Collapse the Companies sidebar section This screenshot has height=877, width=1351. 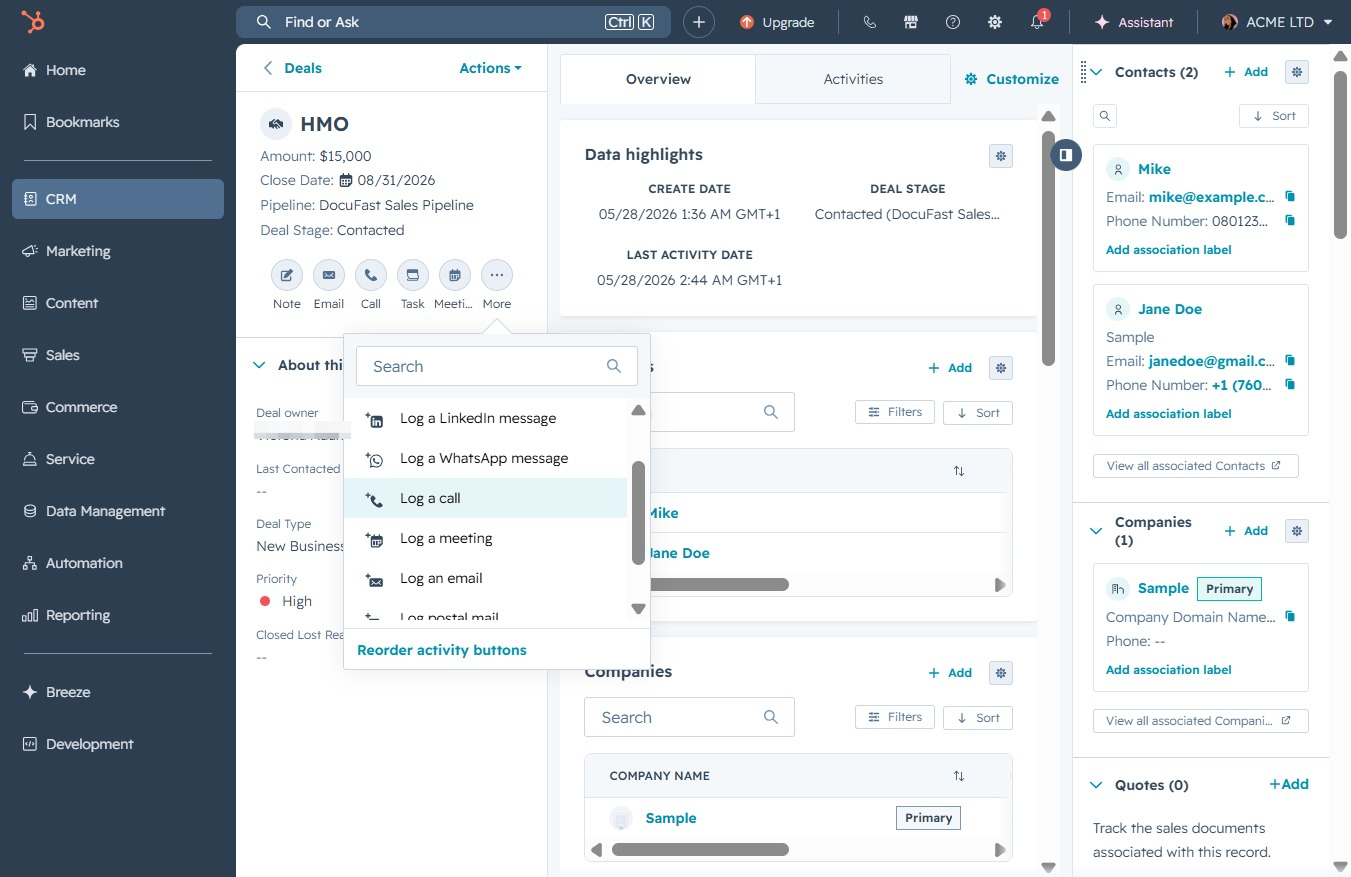click(1097, 531)
